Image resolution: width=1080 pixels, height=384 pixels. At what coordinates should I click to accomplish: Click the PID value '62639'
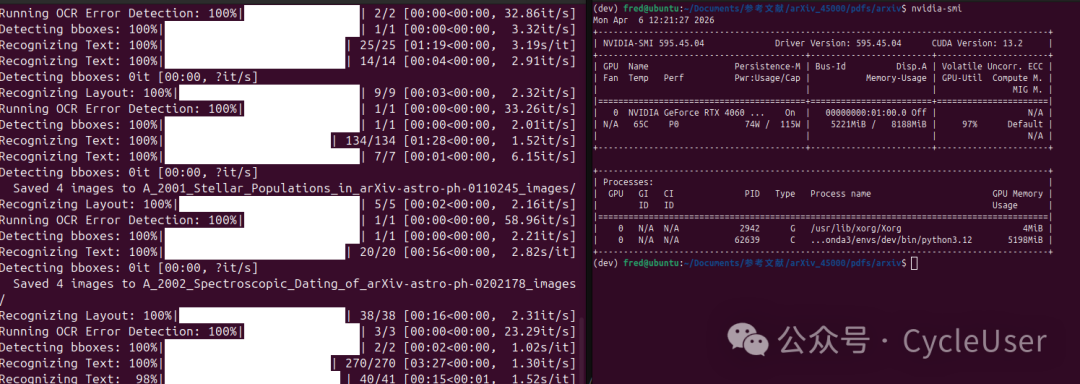pyautogui.click(x=747, y=239)
